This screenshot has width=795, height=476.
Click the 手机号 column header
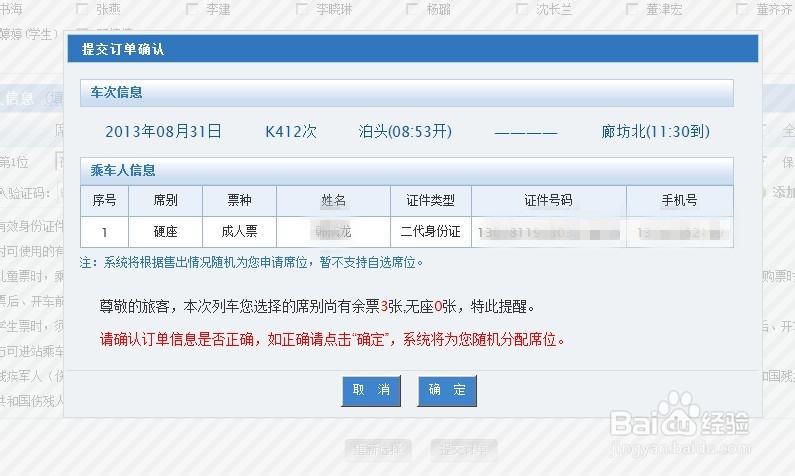pyautogui.click(x=680, y=201)
